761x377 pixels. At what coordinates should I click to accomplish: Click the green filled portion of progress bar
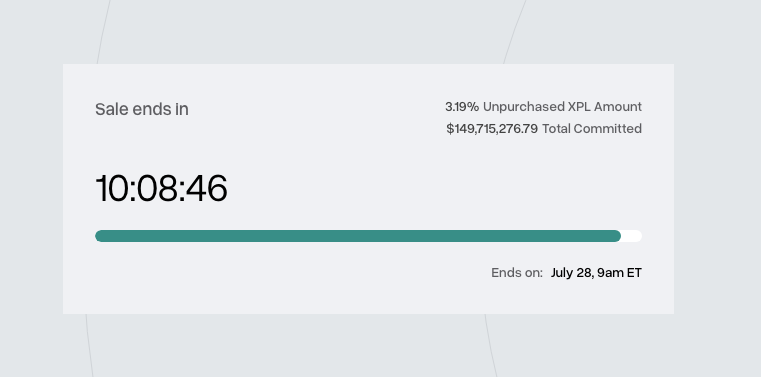point(358,236)
